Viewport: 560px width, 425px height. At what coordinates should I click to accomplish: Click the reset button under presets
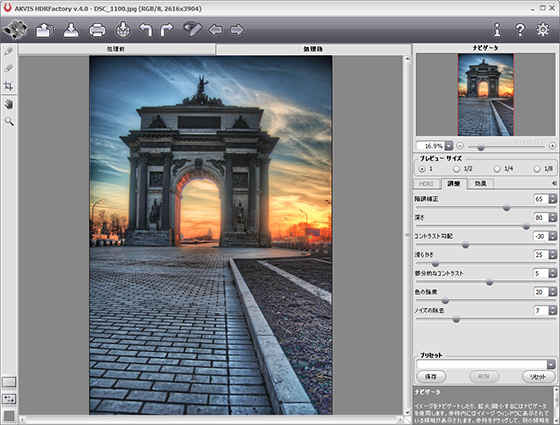tap(538, 376)
